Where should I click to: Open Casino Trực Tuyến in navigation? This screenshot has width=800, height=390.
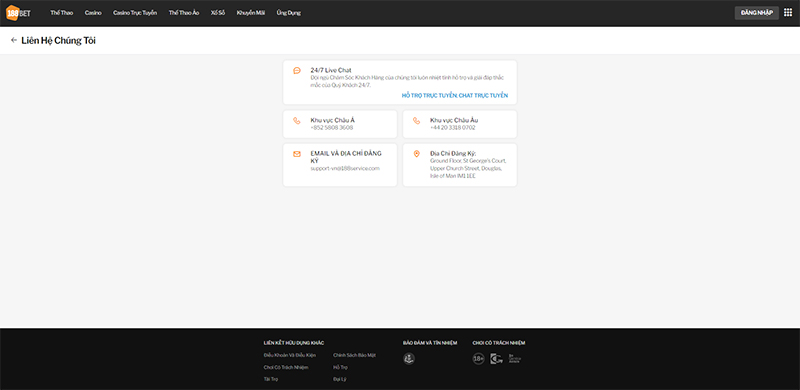[135, 13]
